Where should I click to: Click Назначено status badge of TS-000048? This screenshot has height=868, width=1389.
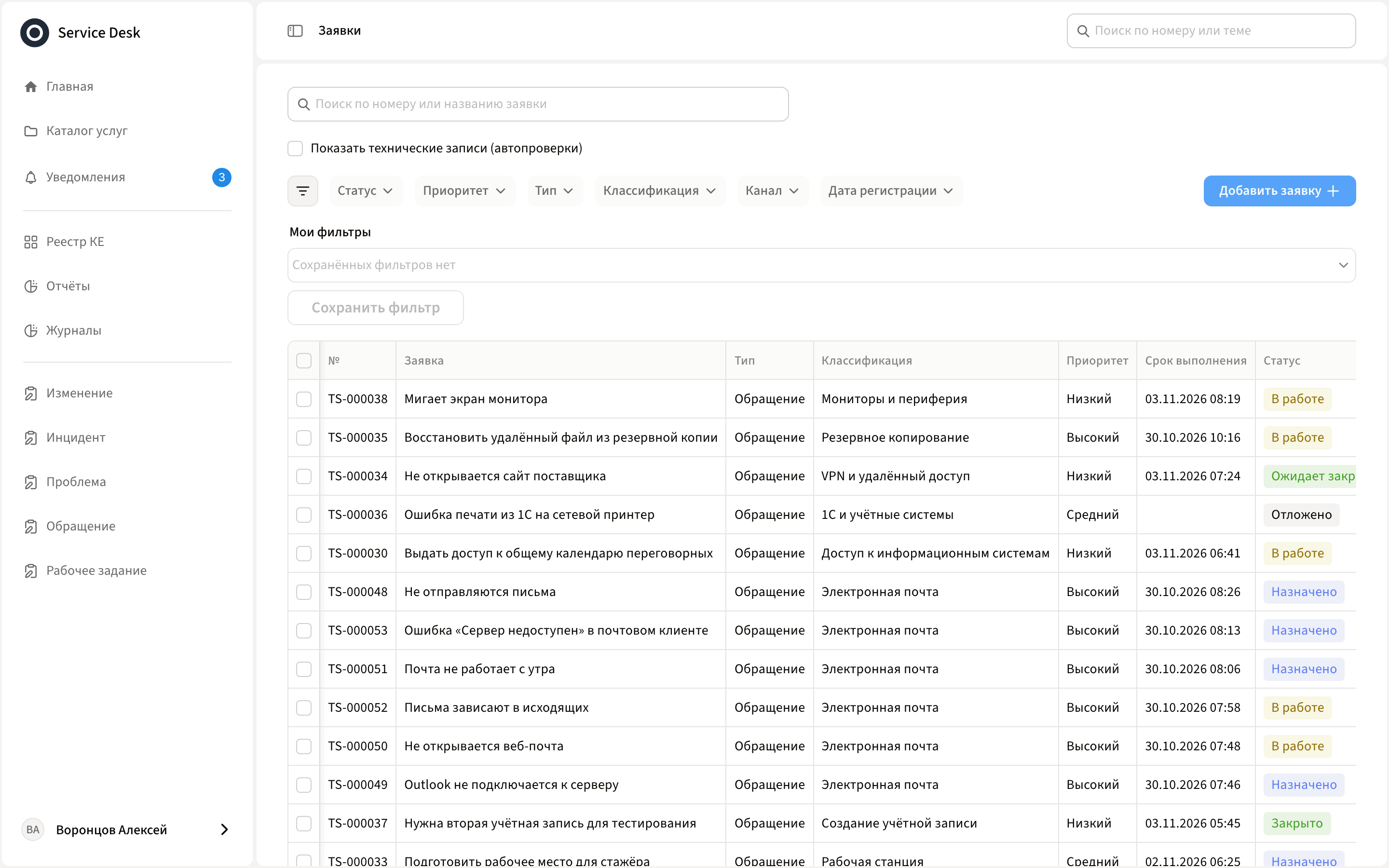(x=1304, y=592)
